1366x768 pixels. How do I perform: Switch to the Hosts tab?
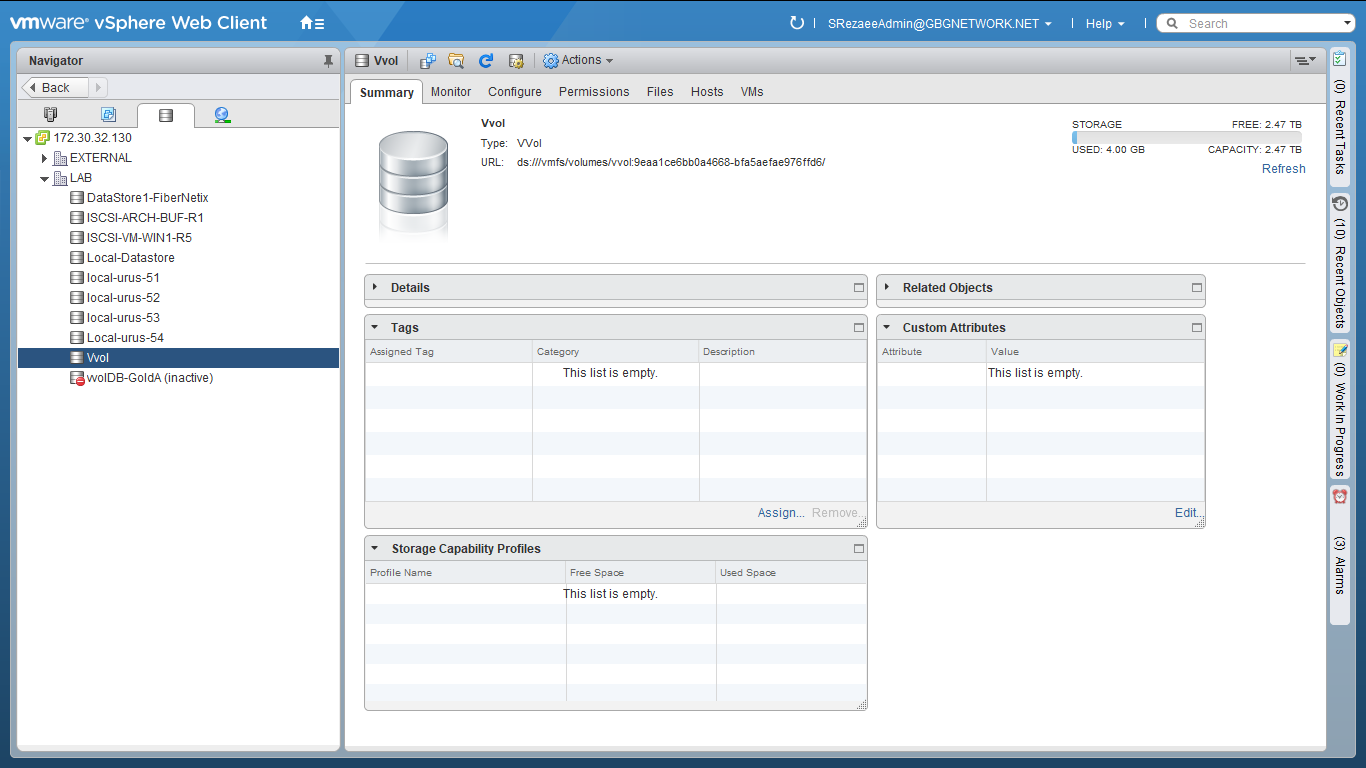click(707, 92)
